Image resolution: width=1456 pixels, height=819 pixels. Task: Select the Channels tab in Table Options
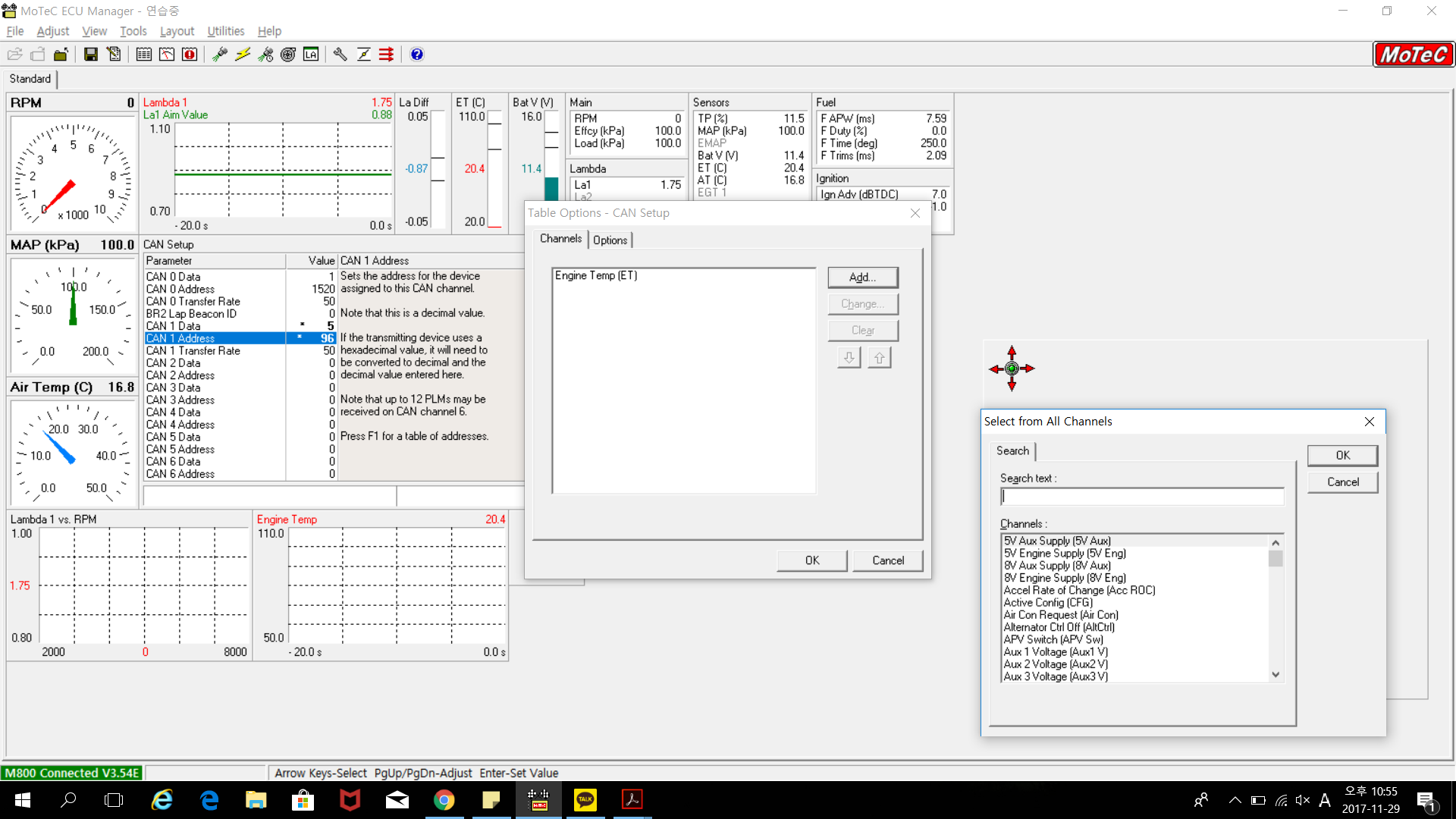pyautogui.click(x=561, y=239)
